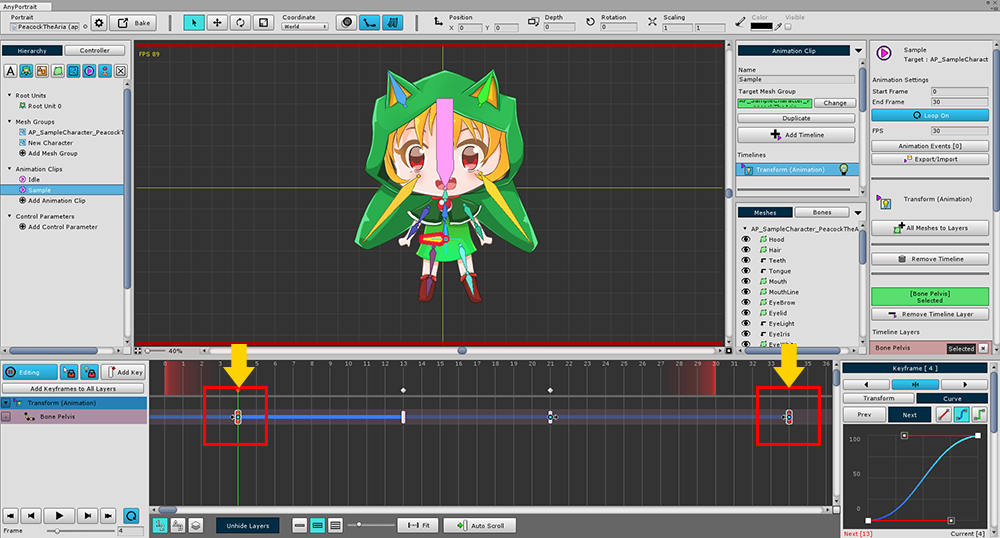This screenshot has width=1000, height=538.
Task: Click the 'A' all-filter icon in hierarchy
Action: (10, 71)
